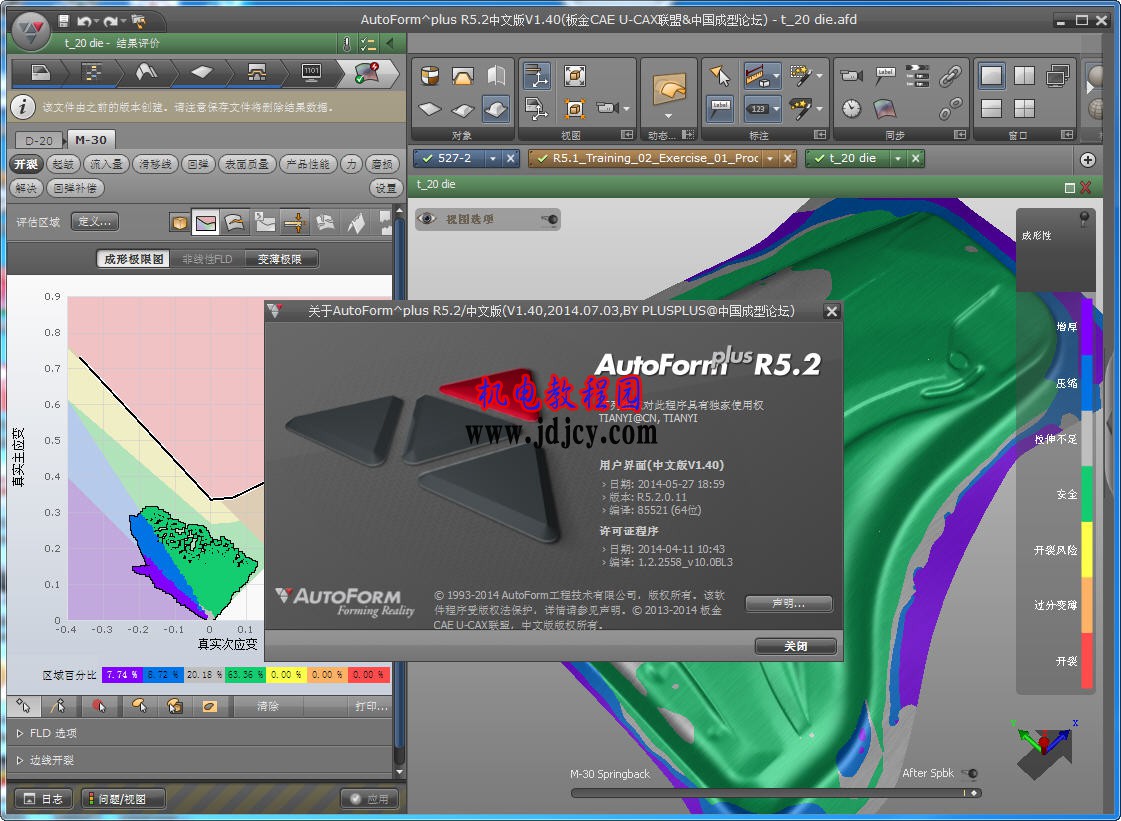Collapse the left panel with triangle arrow
The width and height of the screenshot is (1121, 821).
pos(390,43)
